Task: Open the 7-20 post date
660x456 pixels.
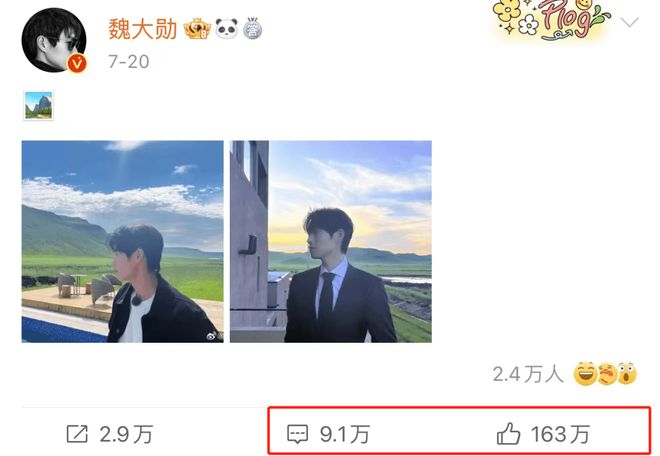Action: pyautogui.click(x=129, y=62)
